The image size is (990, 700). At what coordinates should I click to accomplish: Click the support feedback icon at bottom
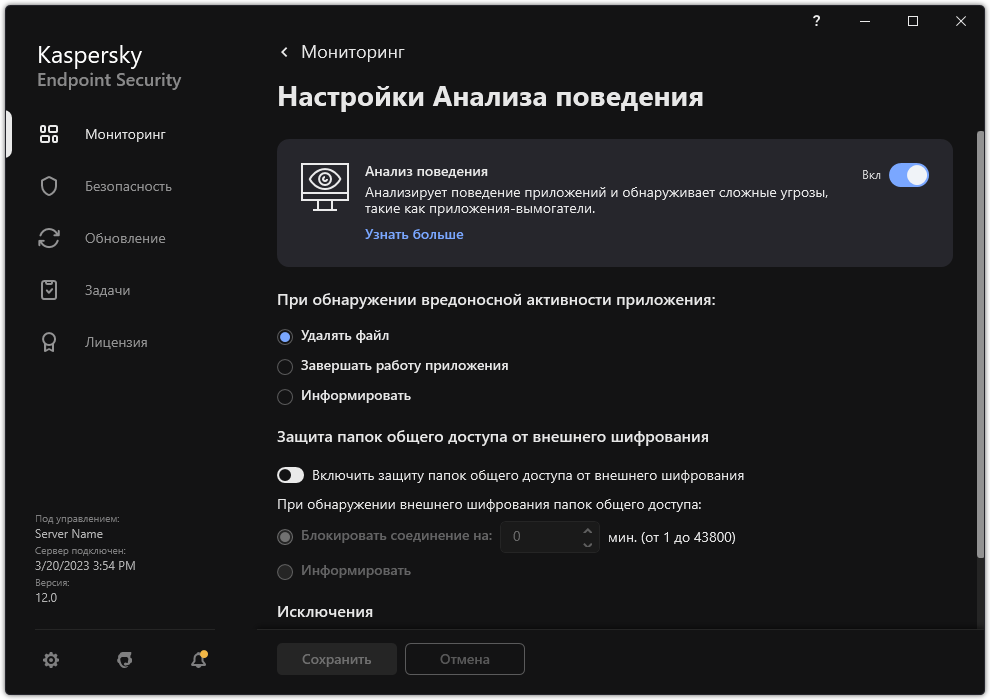[x=124, y=660]
